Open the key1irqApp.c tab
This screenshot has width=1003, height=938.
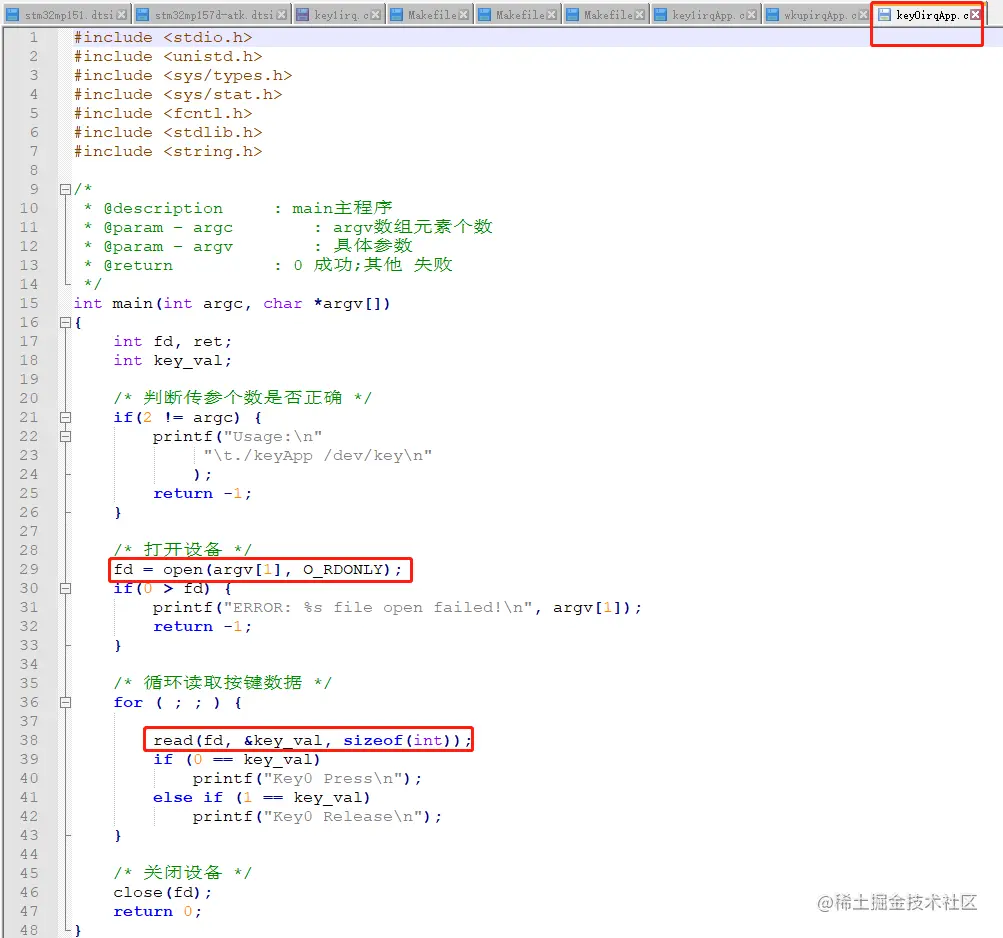point(705,14)
